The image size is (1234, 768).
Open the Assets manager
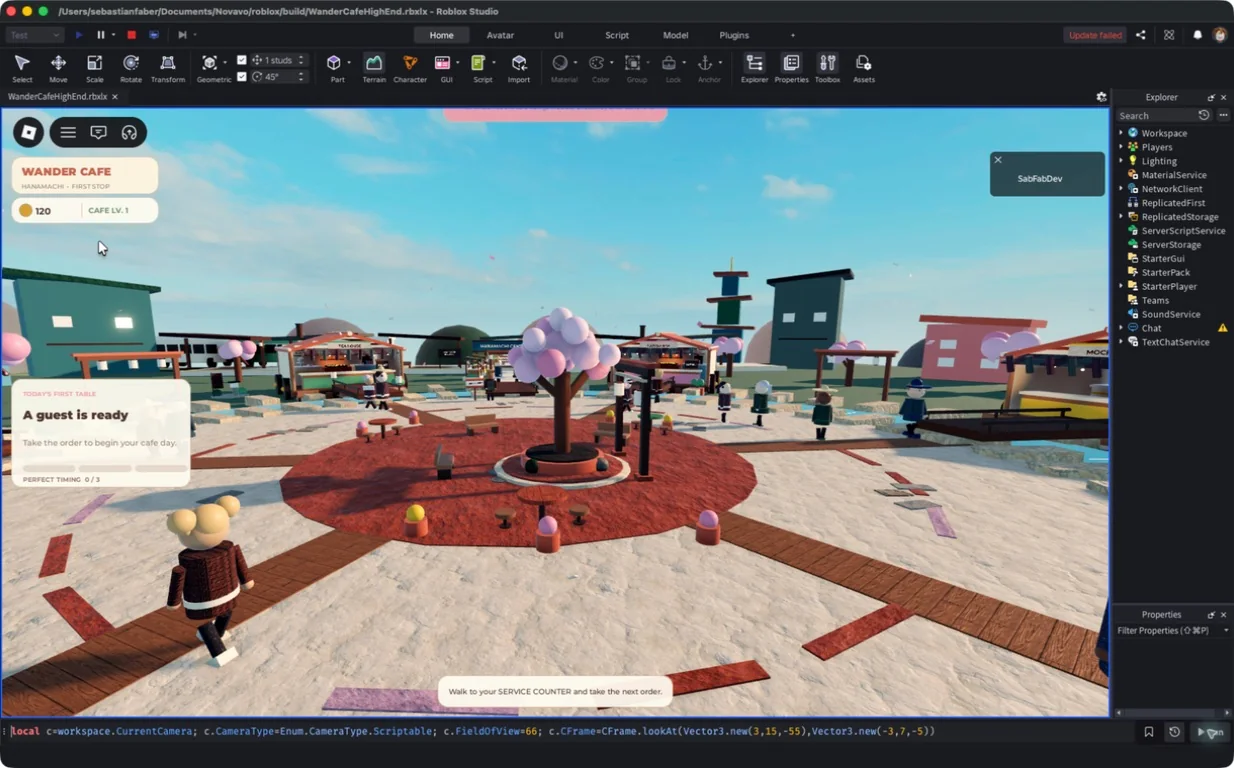point(864,68)
